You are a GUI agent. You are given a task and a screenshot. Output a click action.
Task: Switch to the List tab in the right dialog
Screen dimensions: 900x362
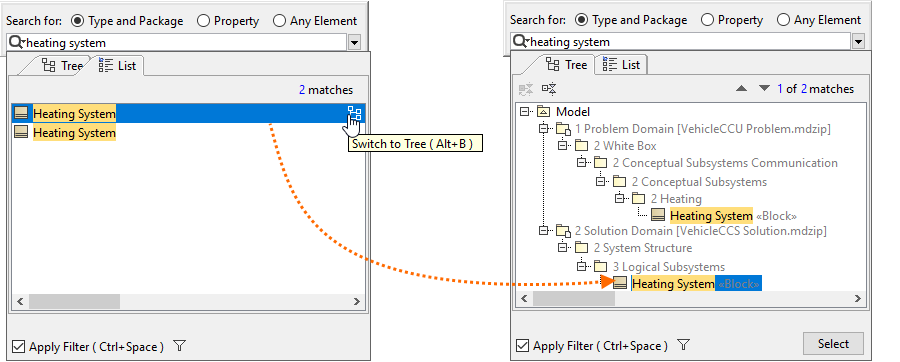[x=622, y=65]
